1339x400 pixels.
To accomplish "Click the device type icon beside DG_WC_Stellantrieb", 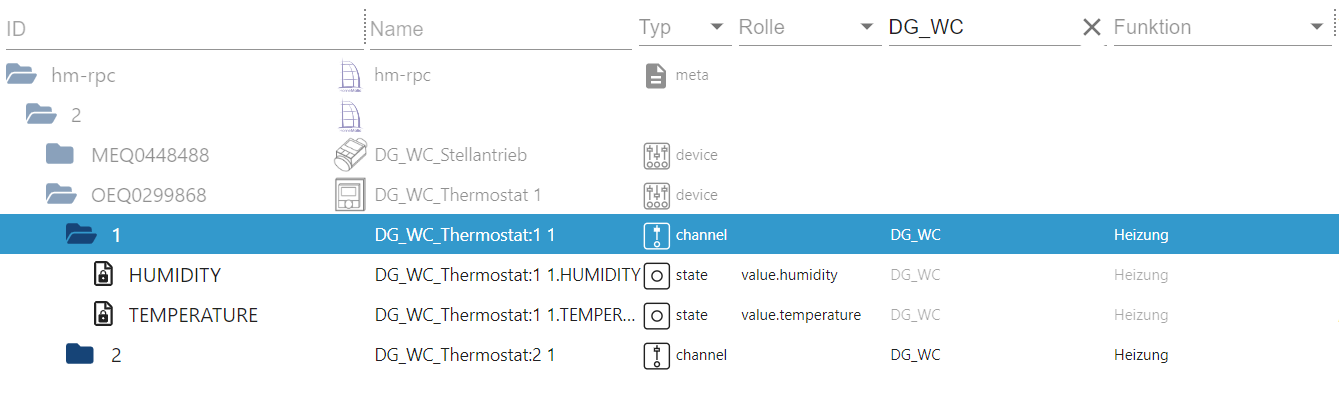I will (x=655, y=155).
